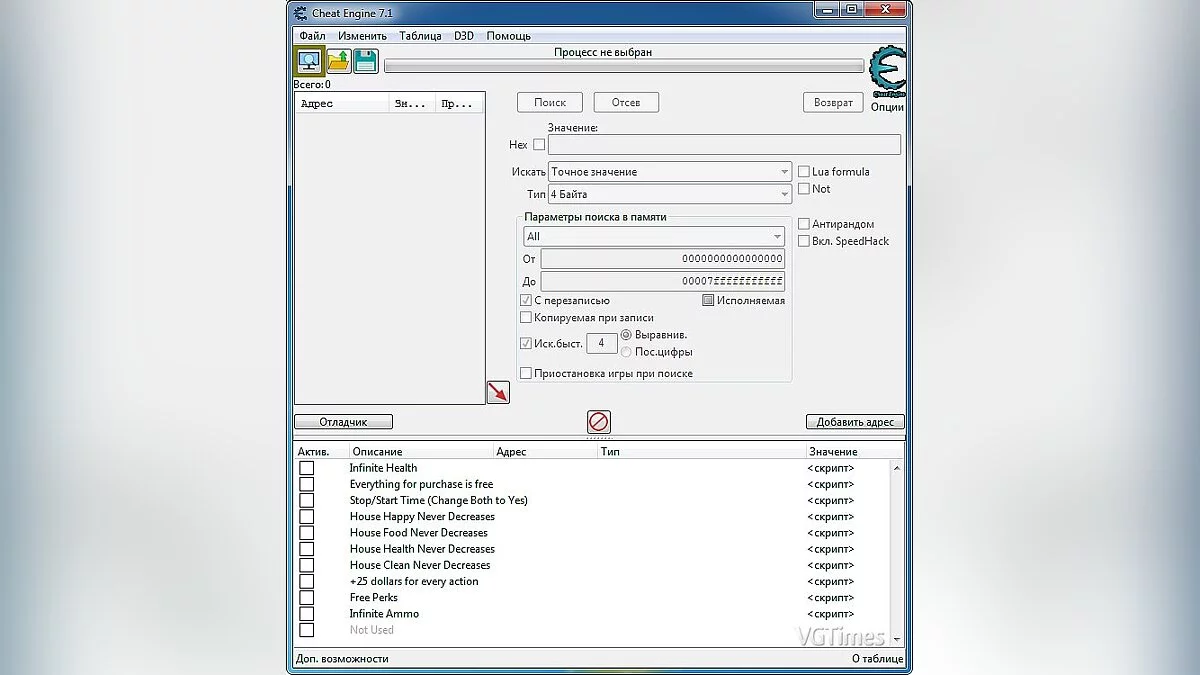The height and width of the screenshot is (675, 1200).
Task: Click the select process icon
Action: click(x=309, y=60)
